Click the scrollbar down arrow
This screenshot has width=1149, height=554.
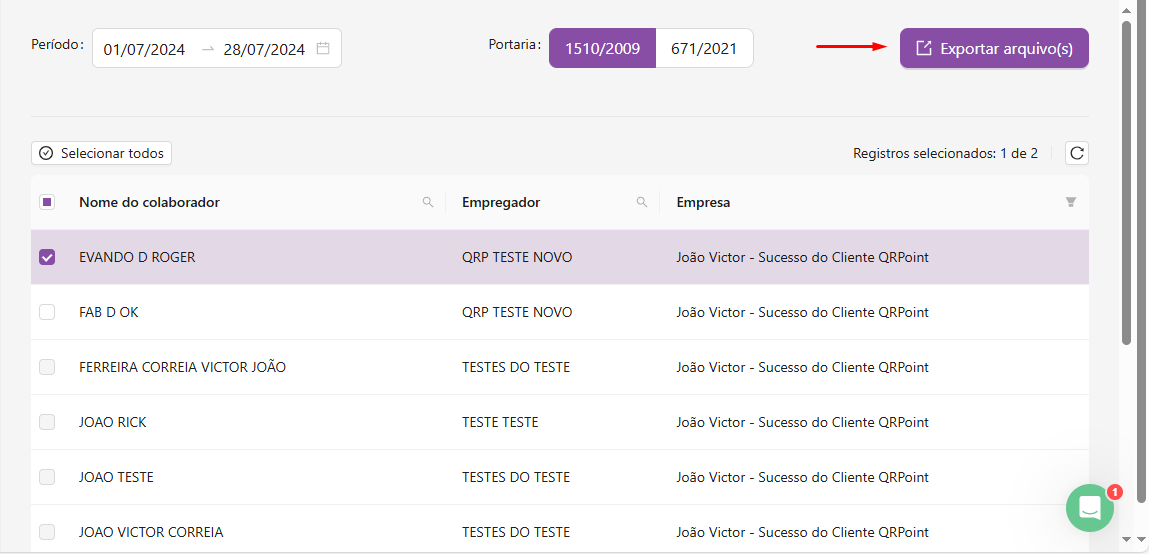point(1127,539)
